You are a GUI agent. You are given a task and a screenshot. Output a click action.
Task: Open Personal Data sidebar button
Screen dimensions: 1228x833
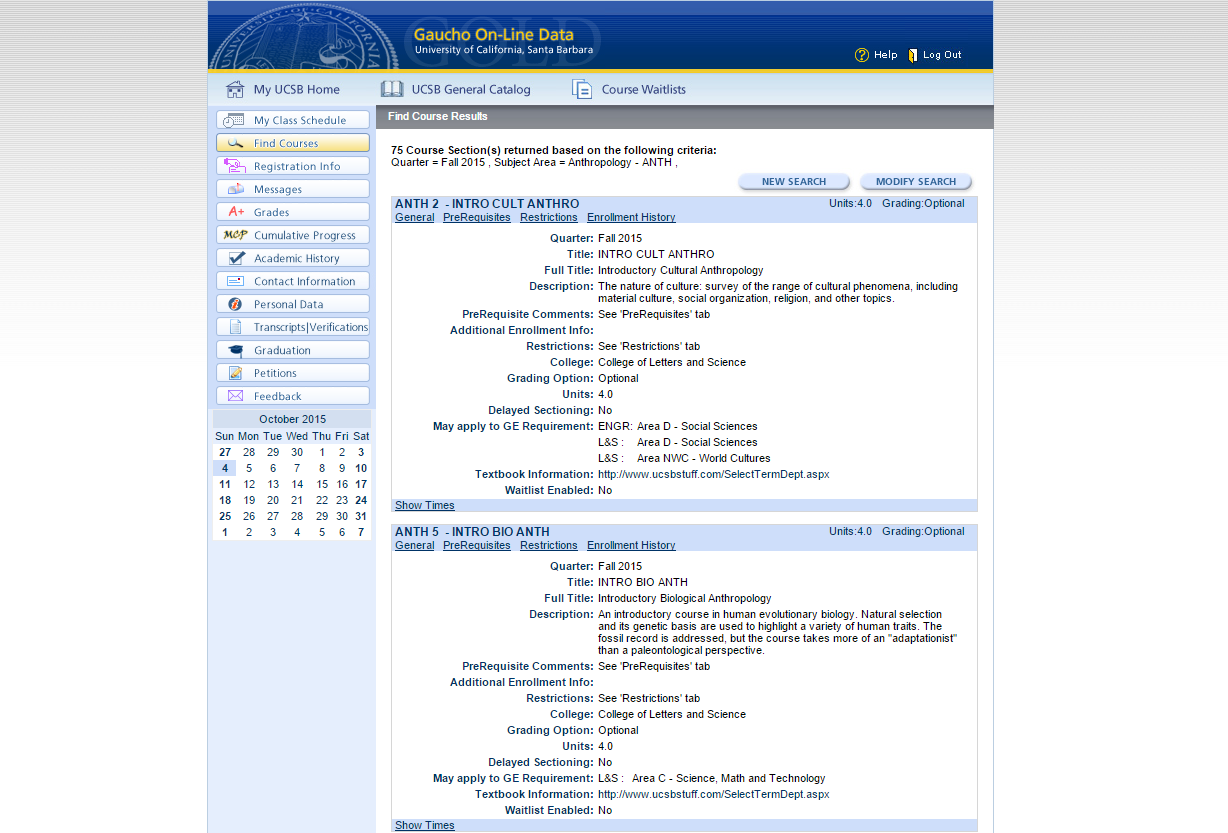[293, 304]
